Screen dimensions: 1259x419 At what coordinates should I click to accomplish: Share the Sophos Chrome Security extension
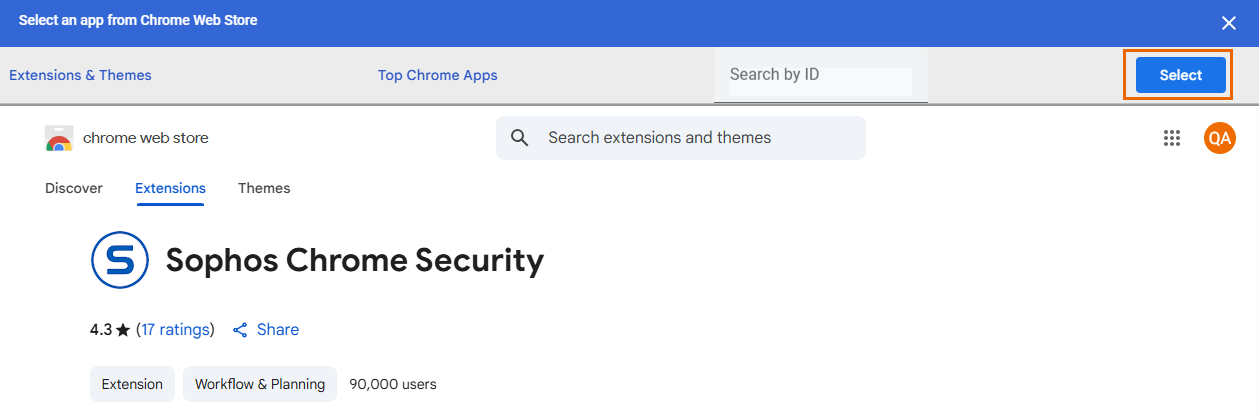pyautogui.click(x=266, y=330)
